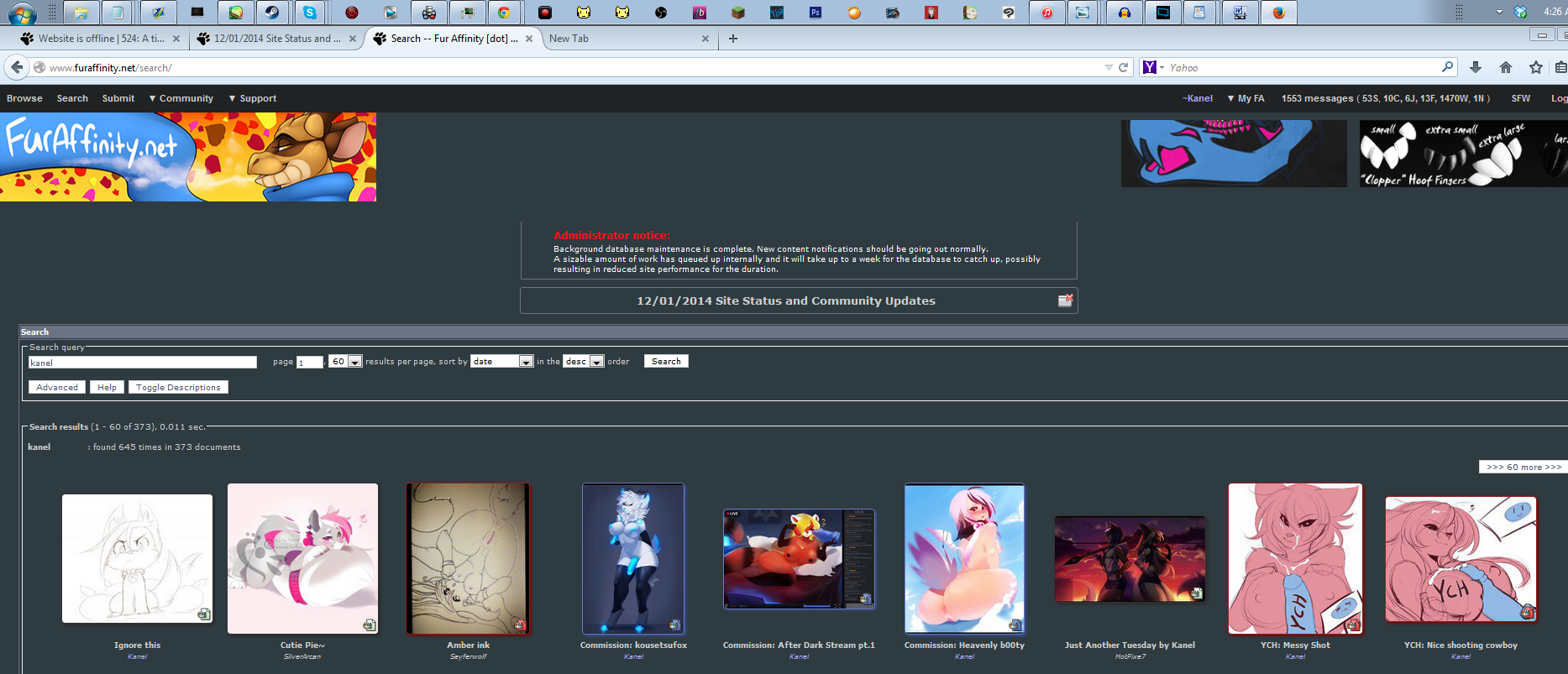Open the 1553 messages link
The height and width of the screenshot is (674, 1568).
click(1386, 98)
